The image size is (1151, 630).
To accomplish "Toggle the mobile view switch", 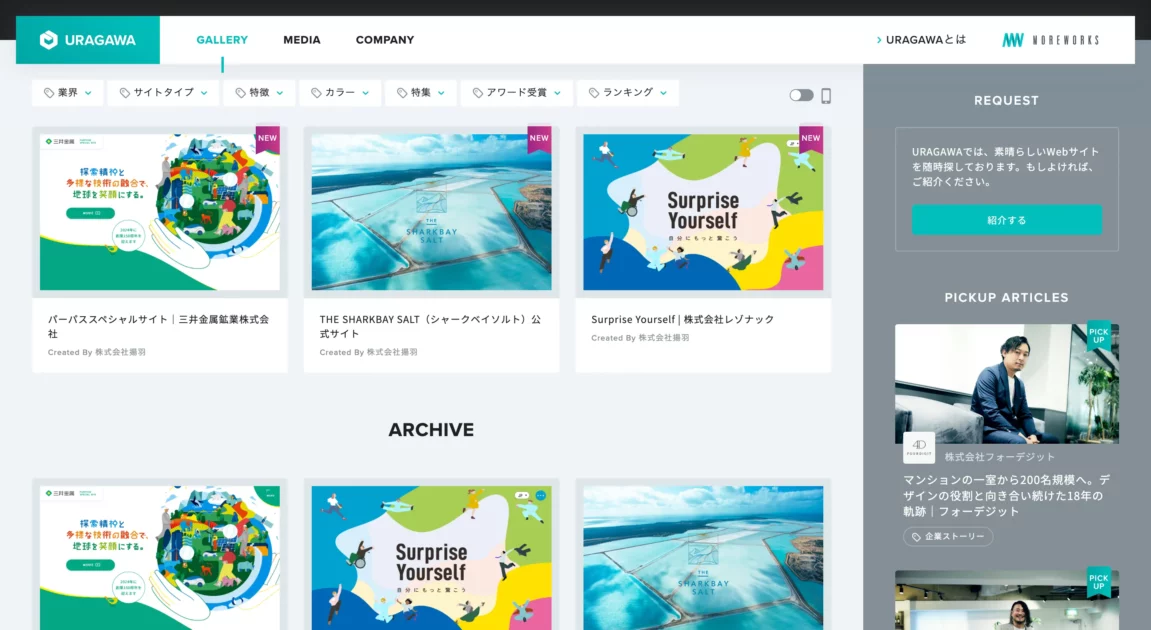I will (801, 96).
